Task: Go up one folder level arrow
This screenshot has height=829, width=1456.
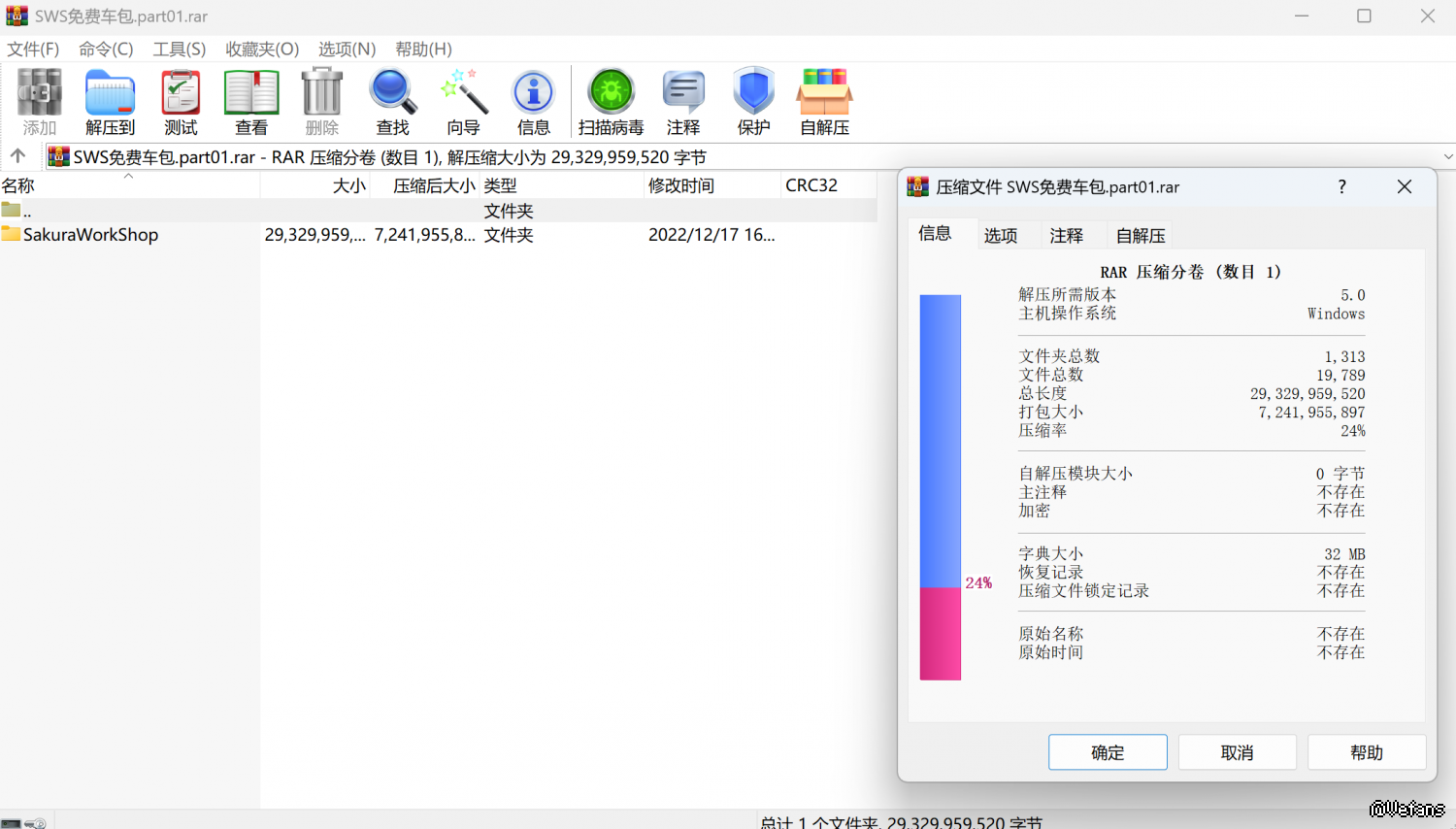Action: pos(17,156)
